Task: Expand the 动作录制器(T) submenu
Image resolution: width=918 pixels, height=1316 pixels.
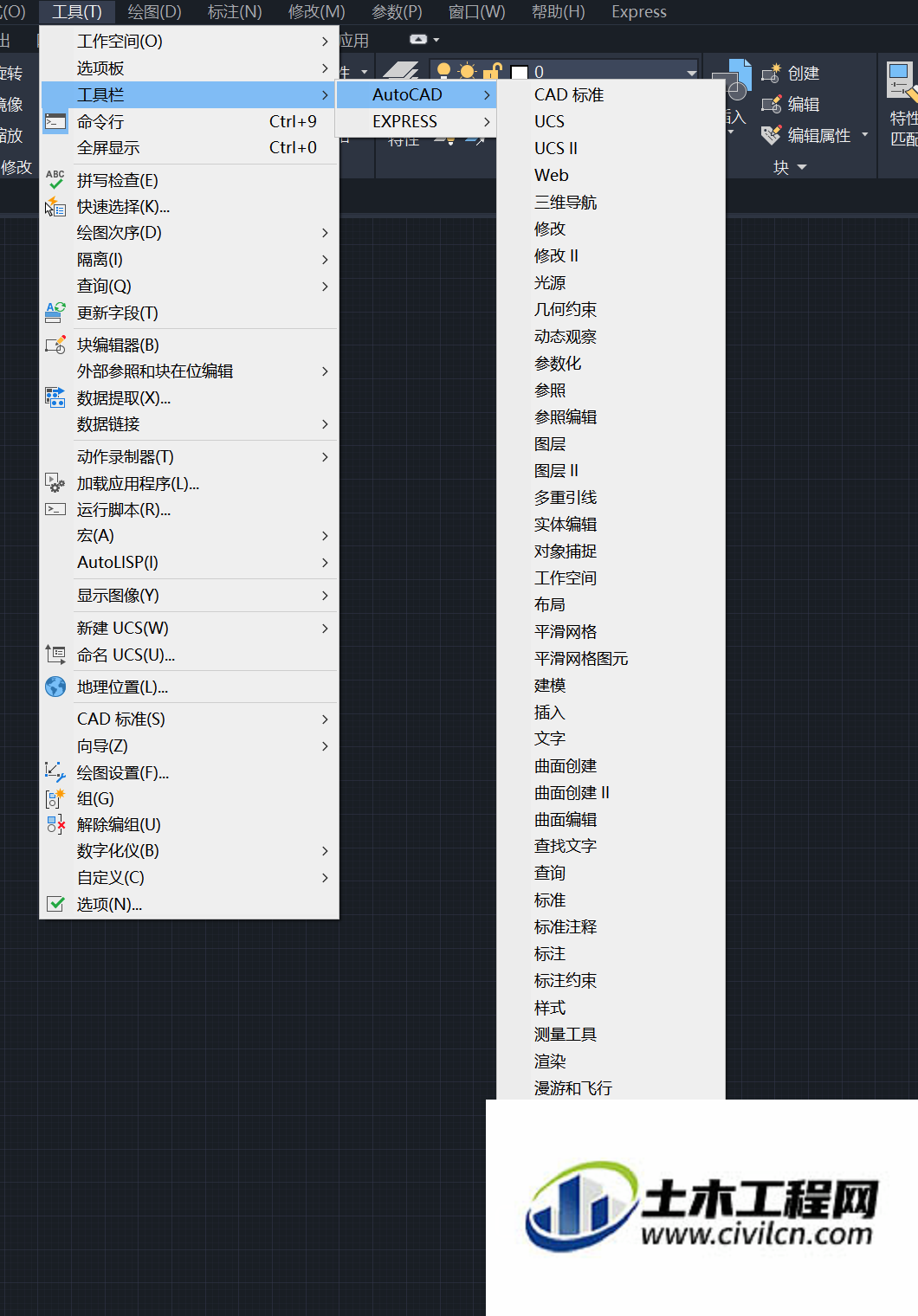Action: coord(189,456)
